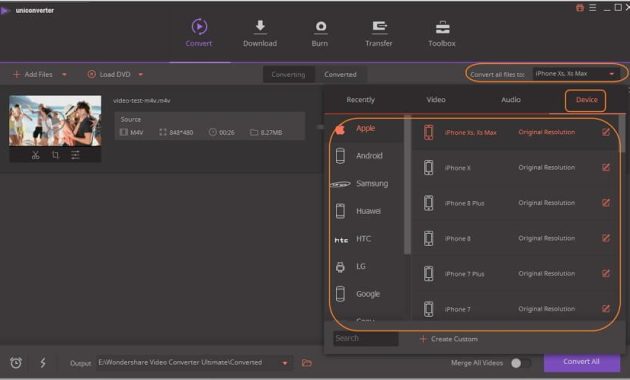
Task: Click Add Files button
Action: click(33, 75)
